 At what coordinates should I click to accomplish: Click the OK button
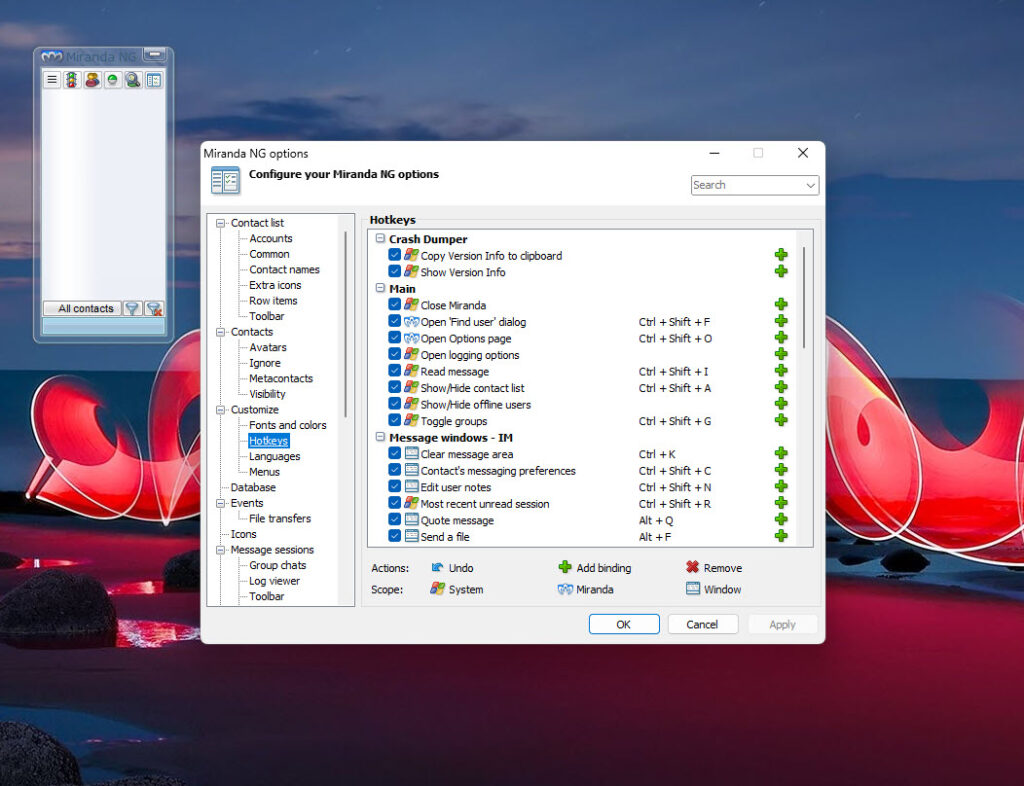pos(624,624)
